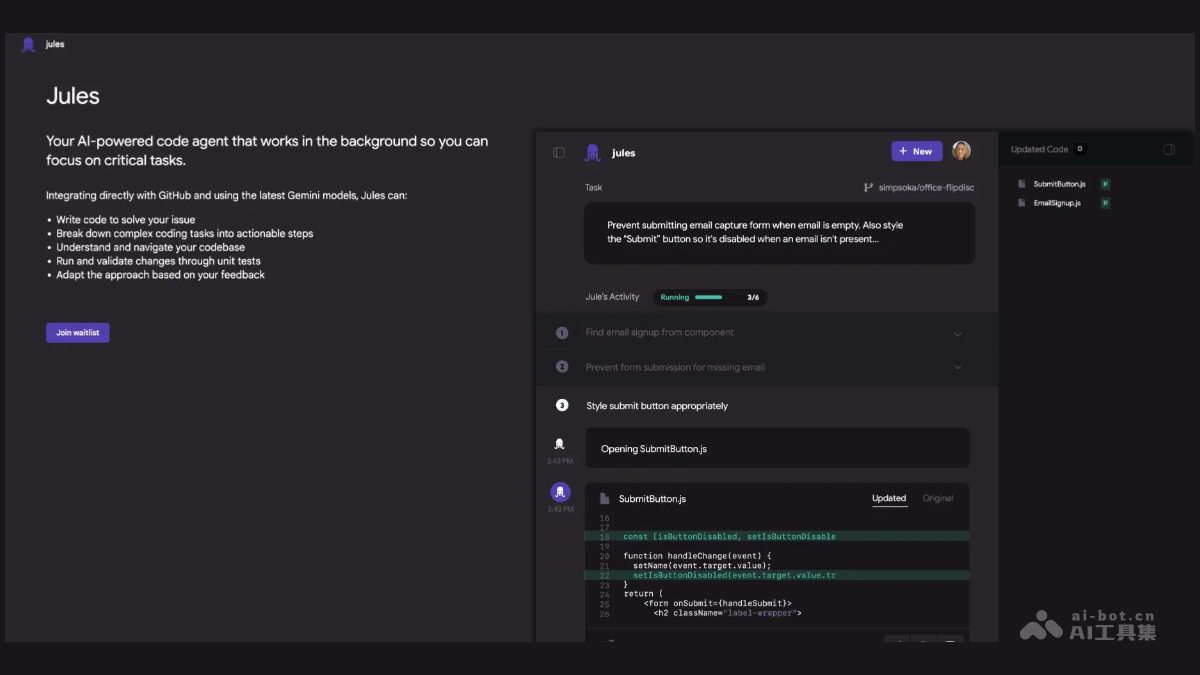Click the document icon next to the SubmitButton.js diff title
Image resolution: width=1200 pixels, height=675 pixels.
point(605,498)
